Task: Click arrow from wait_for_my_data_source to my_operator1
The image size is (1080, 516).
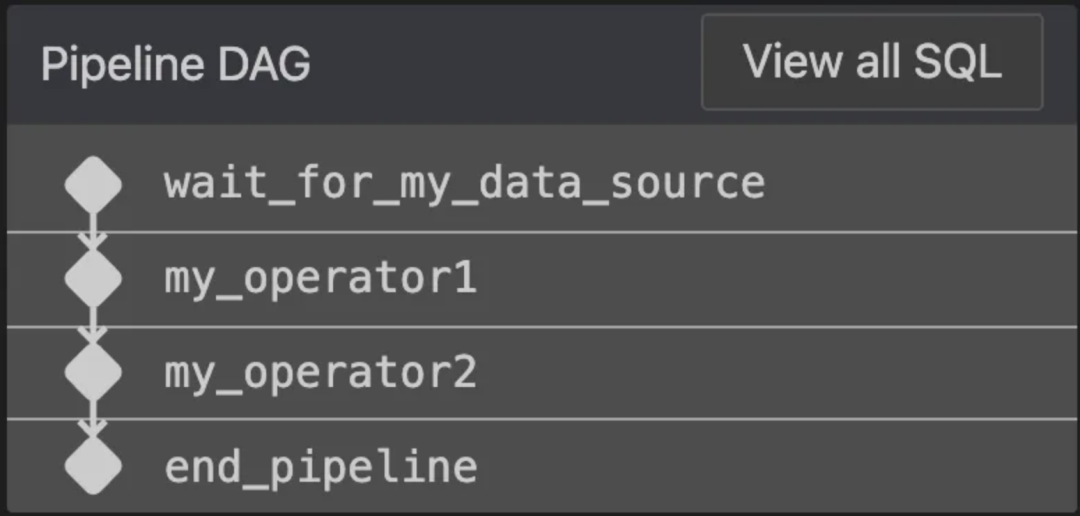Action: (x=93, y=232)
